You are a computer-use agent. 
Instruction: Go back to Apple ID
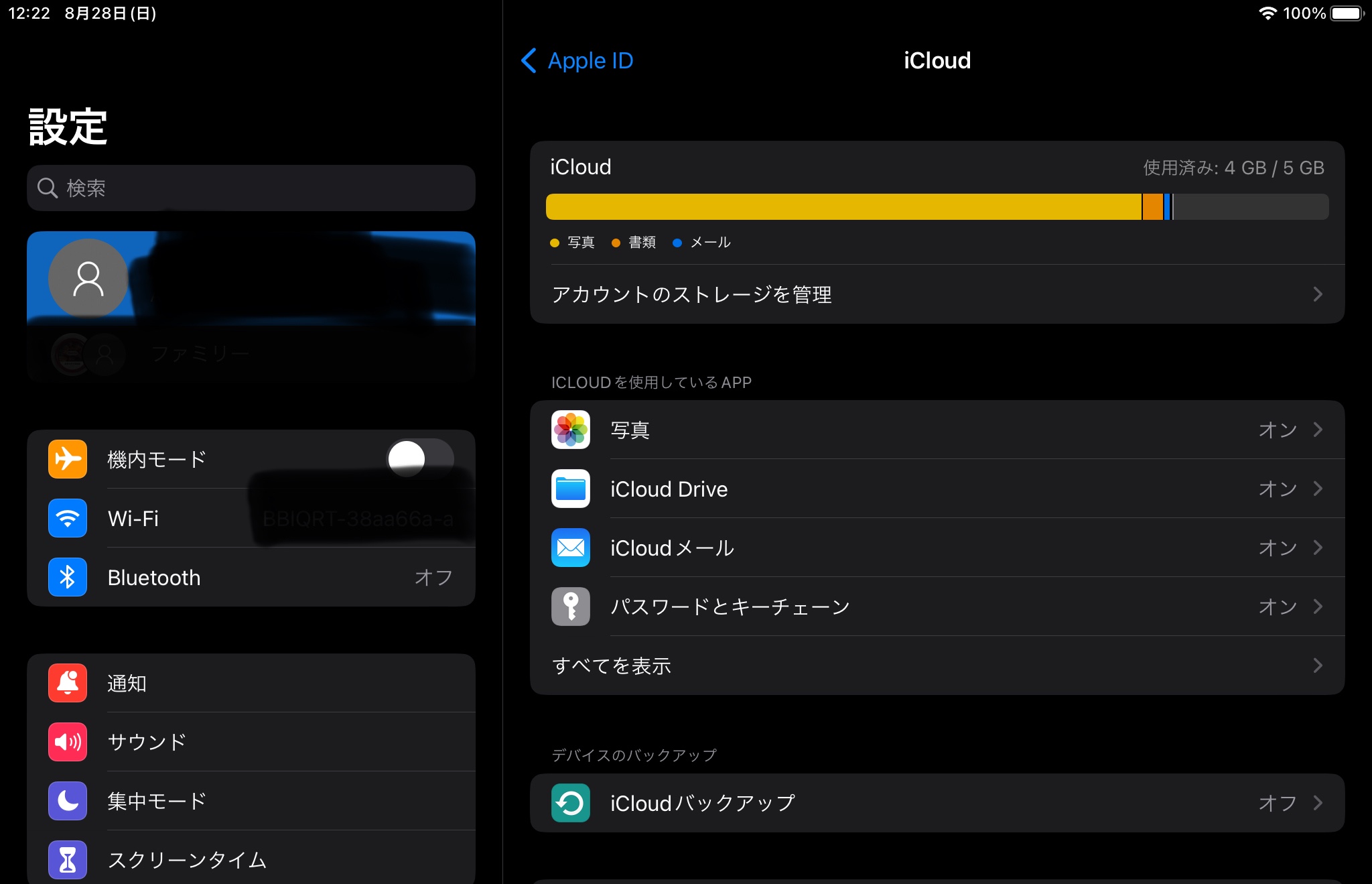[577, 60]
